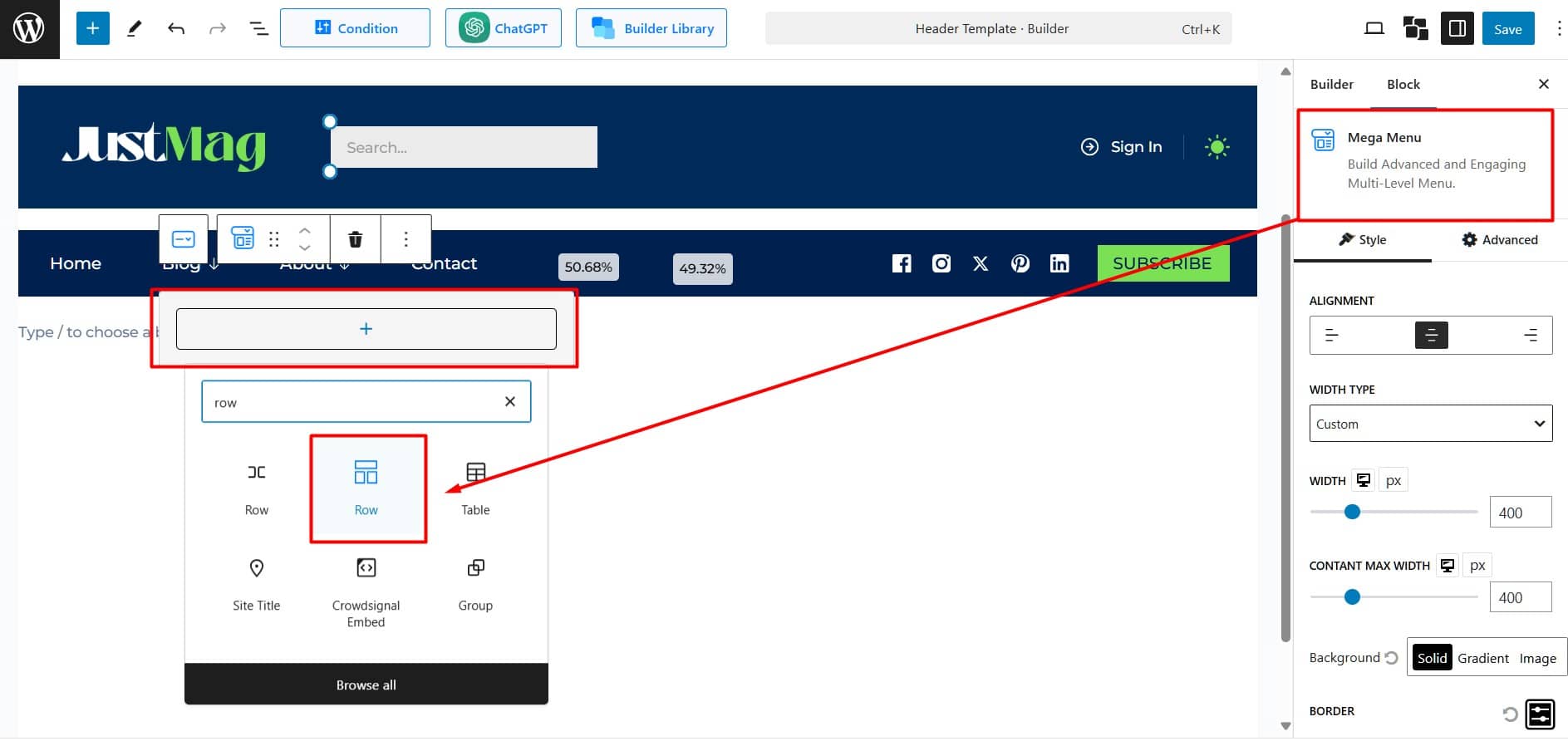Click the Home menu item
1568x741 pixels.
pyautogui.click(x=76, y=263)
